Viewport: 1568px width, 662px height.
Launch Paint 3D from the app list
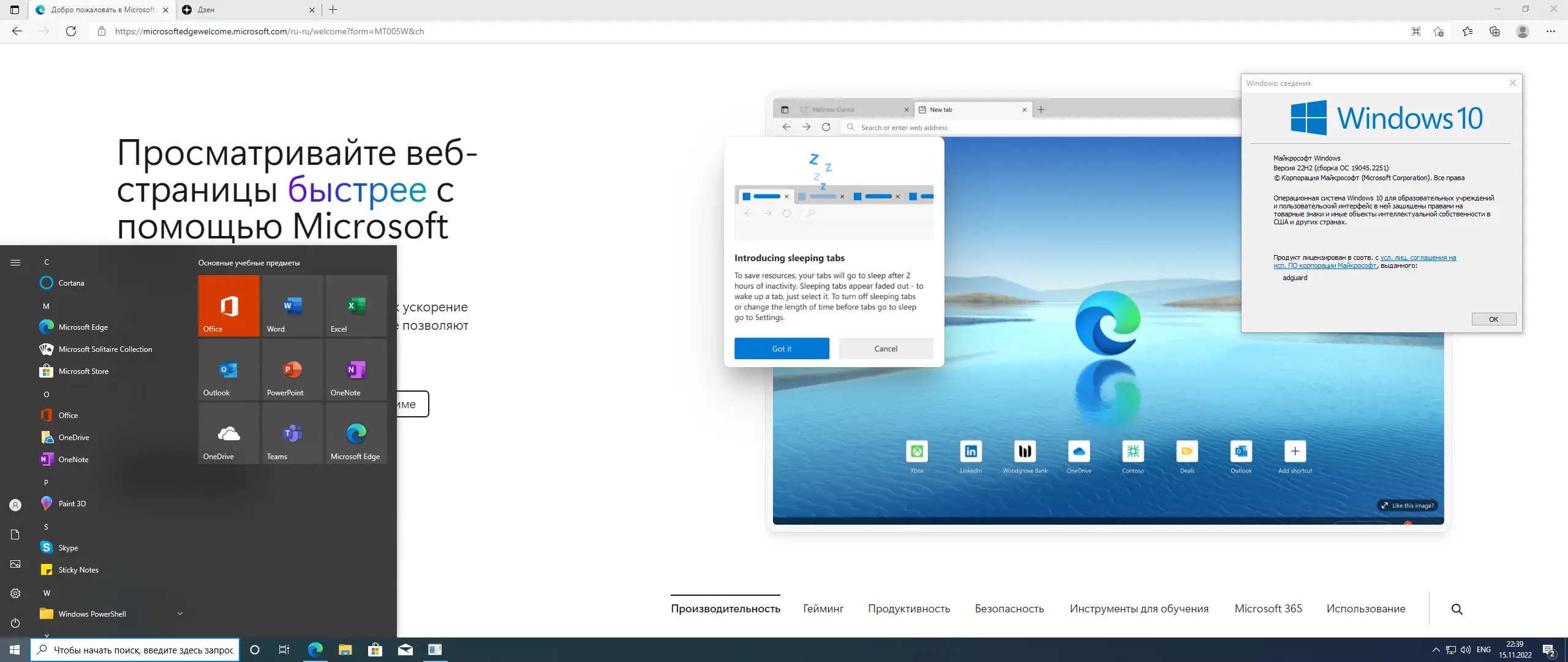[x=72, y=504]
